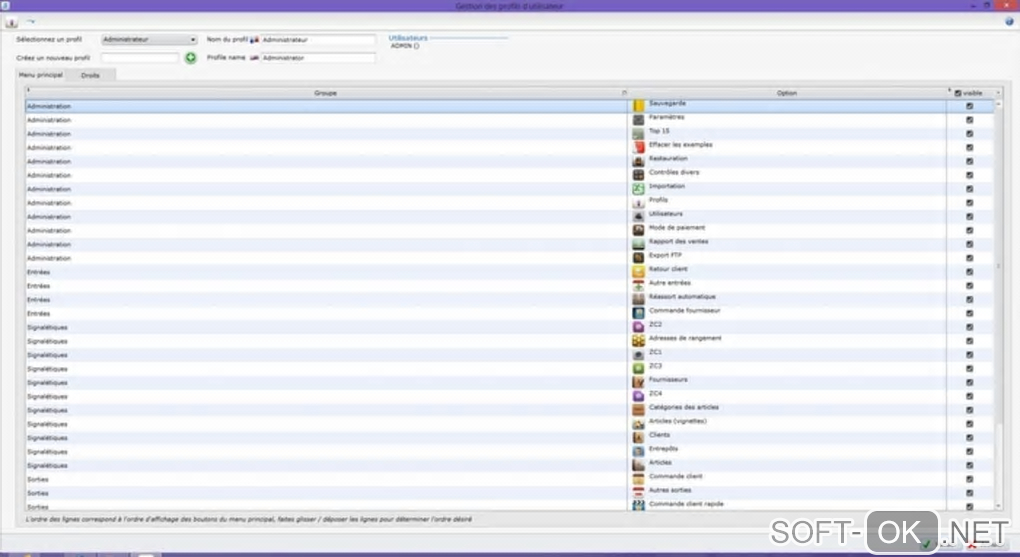The width and height of the screenshot is (1020, 557).
Task: Click the vertical scrollbar up arrow
Action: [x=998, y=104]
